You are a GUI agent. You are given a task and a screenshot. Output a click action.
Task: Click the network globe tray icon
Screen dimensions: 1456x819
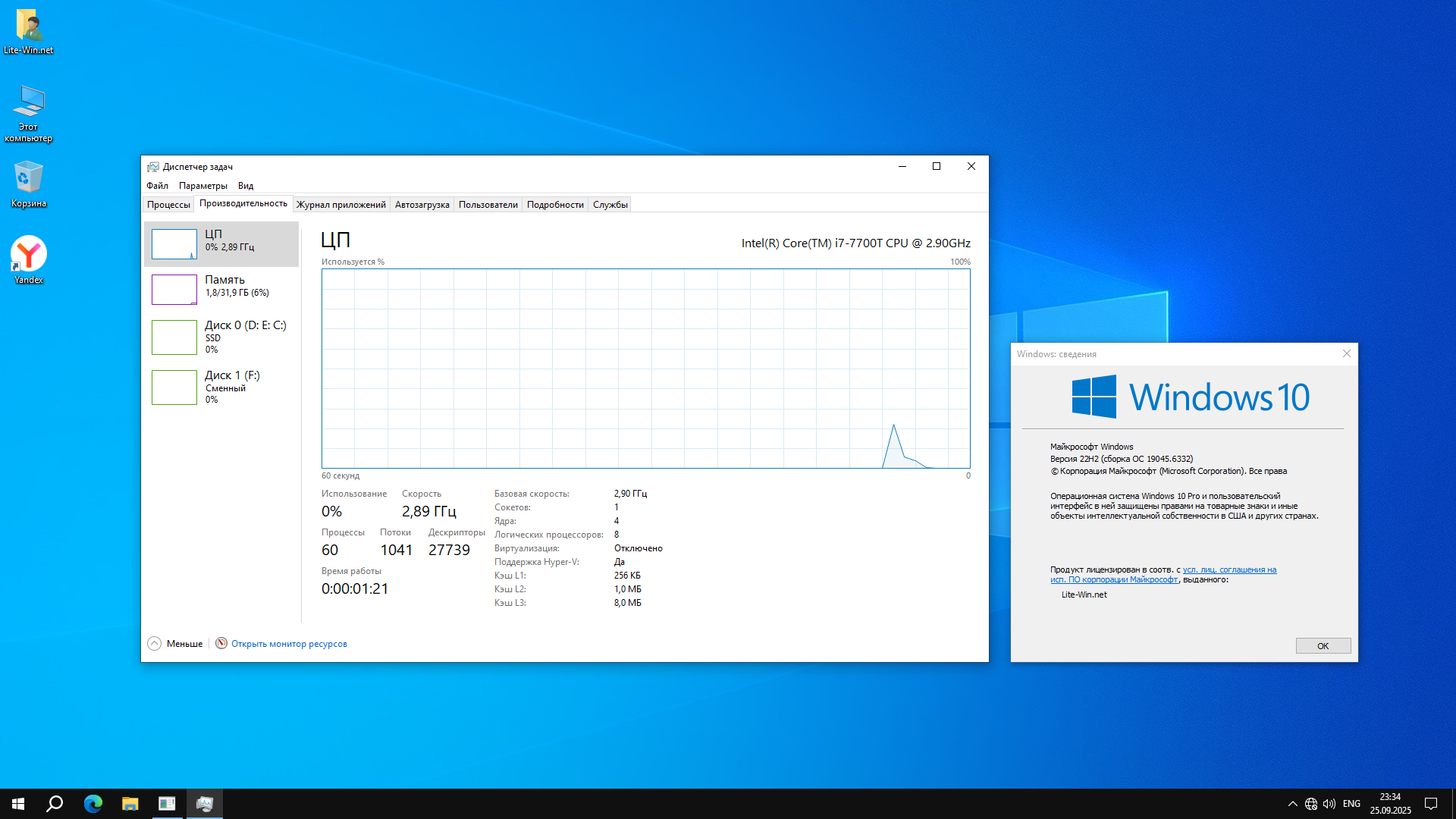pyautogui.click(x=1311, y=804)
